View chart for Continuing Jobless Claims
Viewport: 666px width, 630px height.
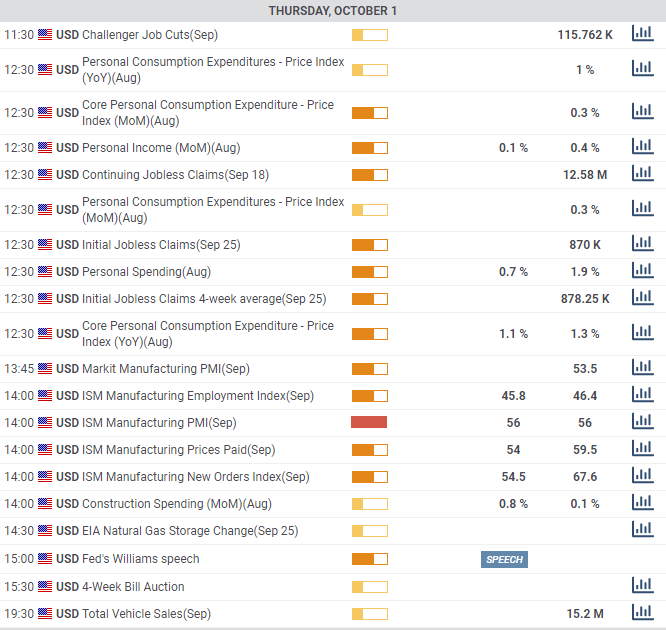[x=641, y=174]
